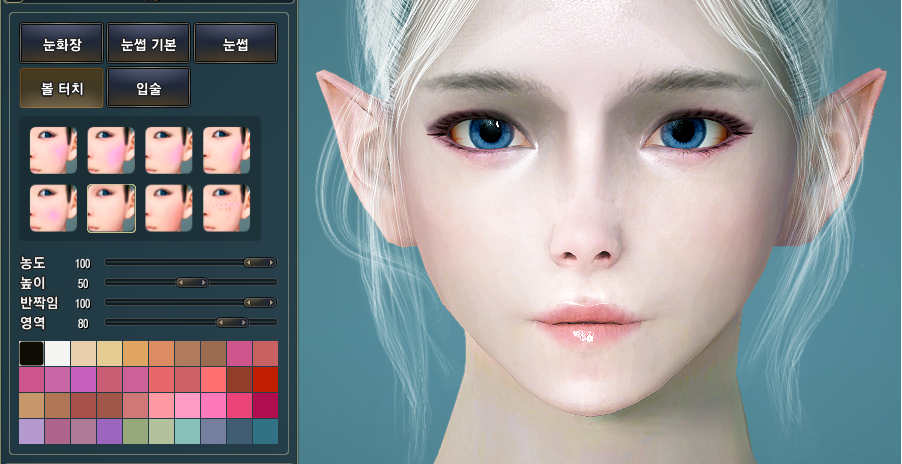Viewport: 902px width, 464px height.
Task: Pick the bubblegum hot pink swatch in the third row
Action: (213, 405)
